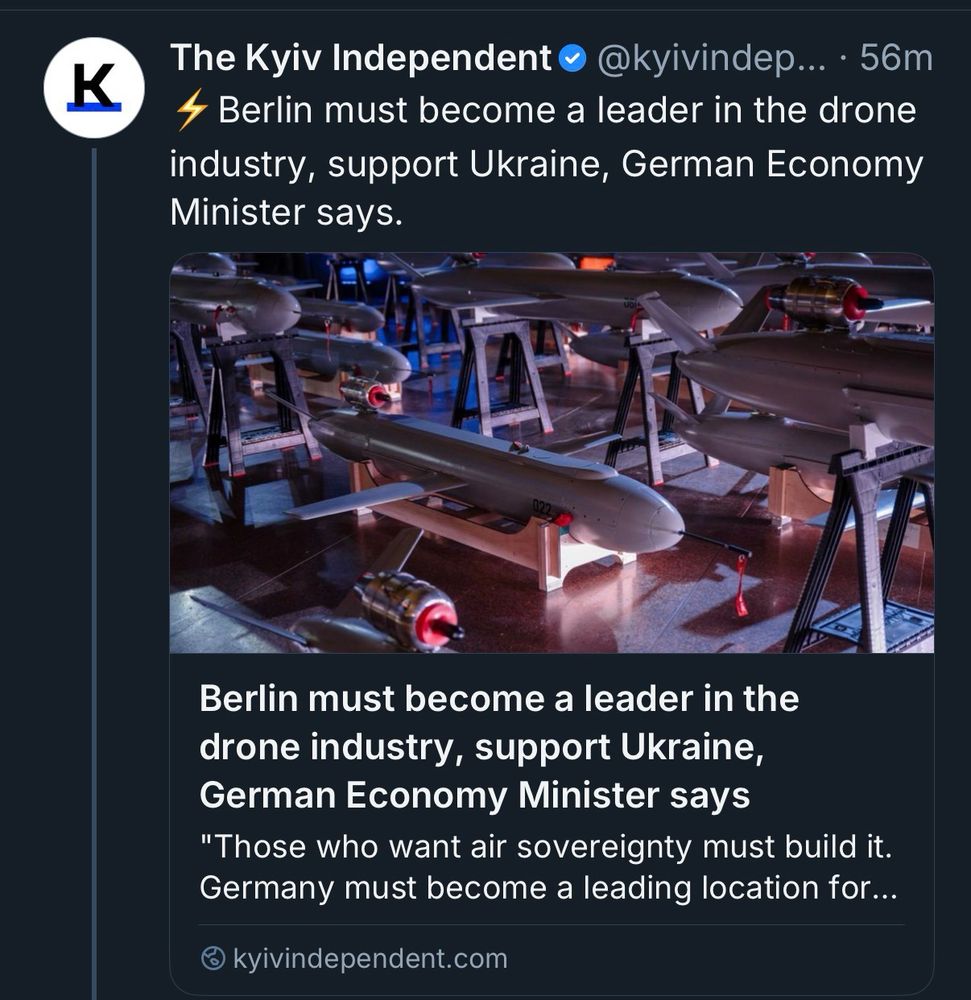Open The Kyiv Independent profile avatar
The width and height of the screenshot is (971, 1000).
(94, 88)
